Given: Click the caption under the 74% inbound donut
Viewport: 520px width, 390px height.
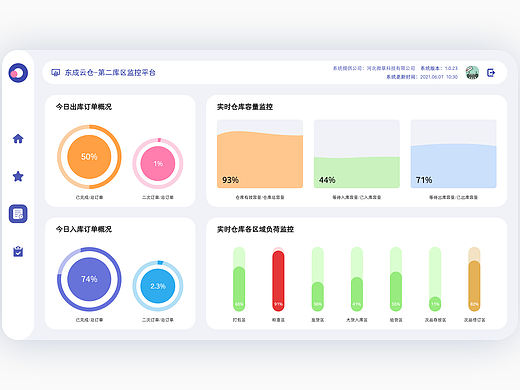Looking at the screenshot, I should [x=89, y=320].
